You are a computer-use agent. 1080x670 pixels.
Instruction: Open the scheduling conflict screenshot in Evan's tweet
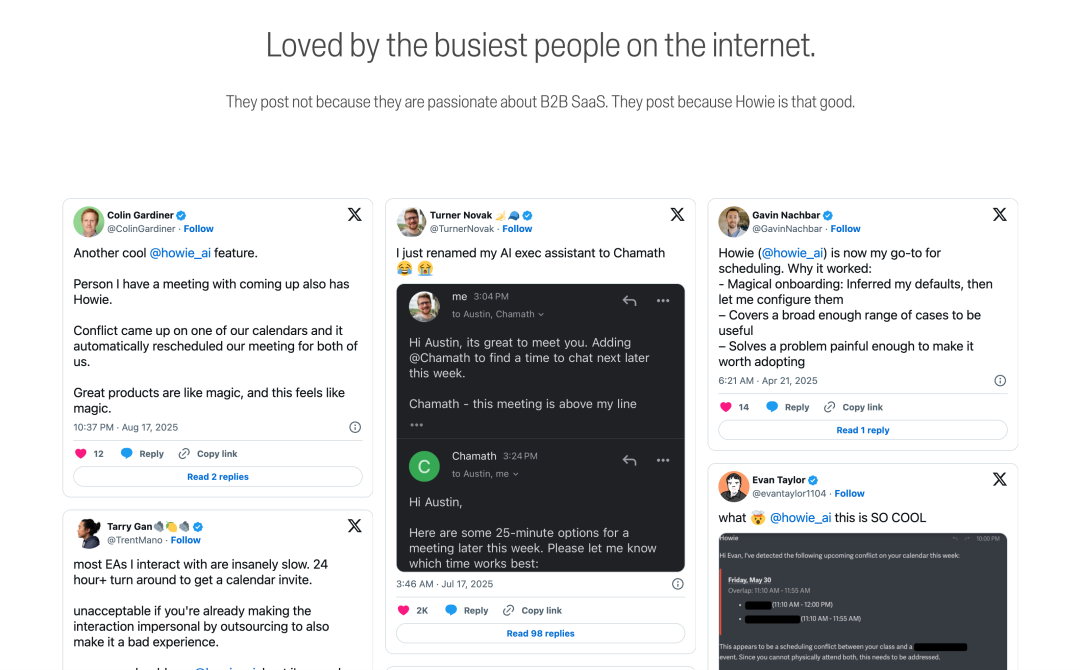(862, 600)
